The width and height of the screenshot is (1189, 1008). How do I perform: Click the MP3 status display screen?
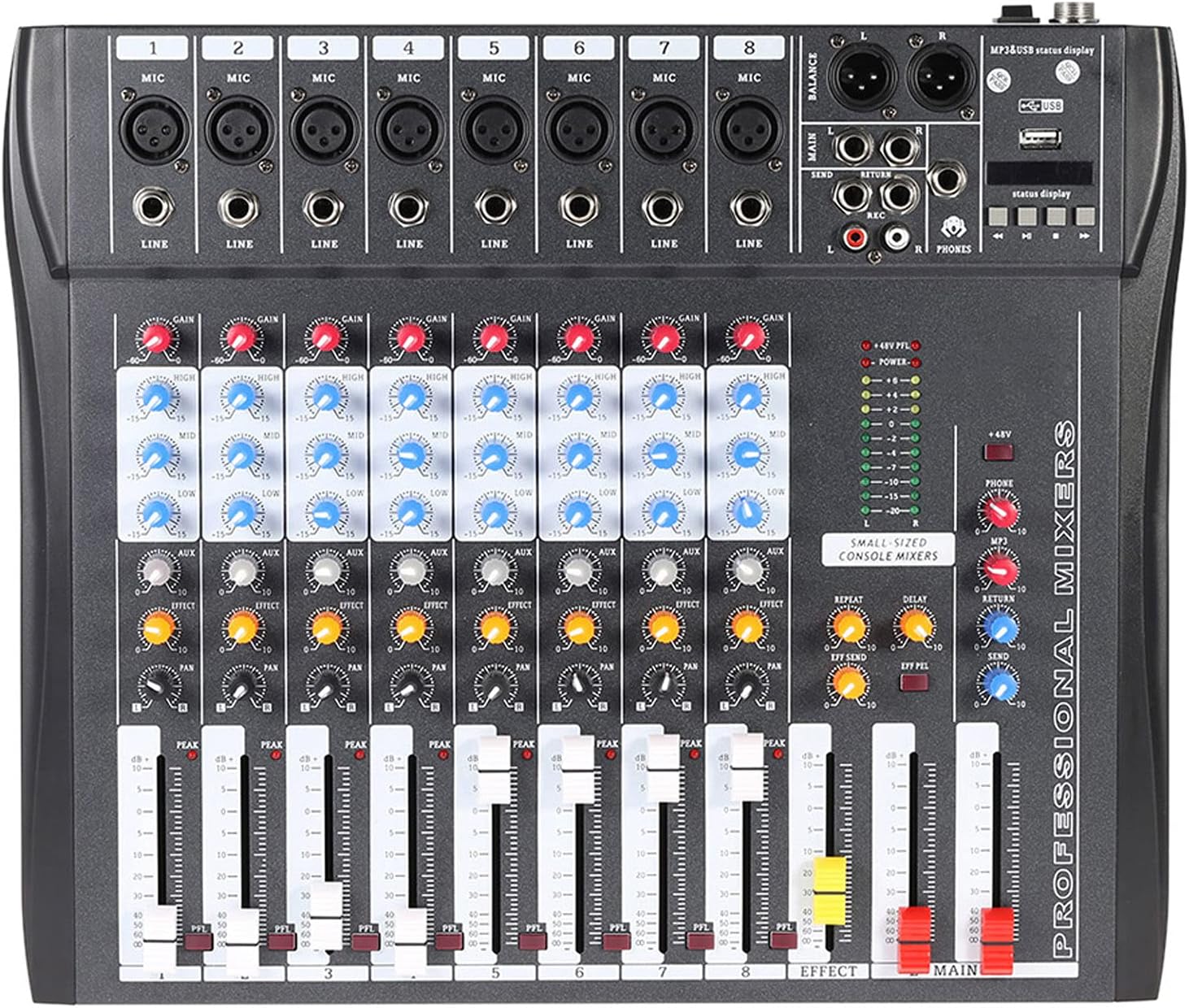(1040, 173)
